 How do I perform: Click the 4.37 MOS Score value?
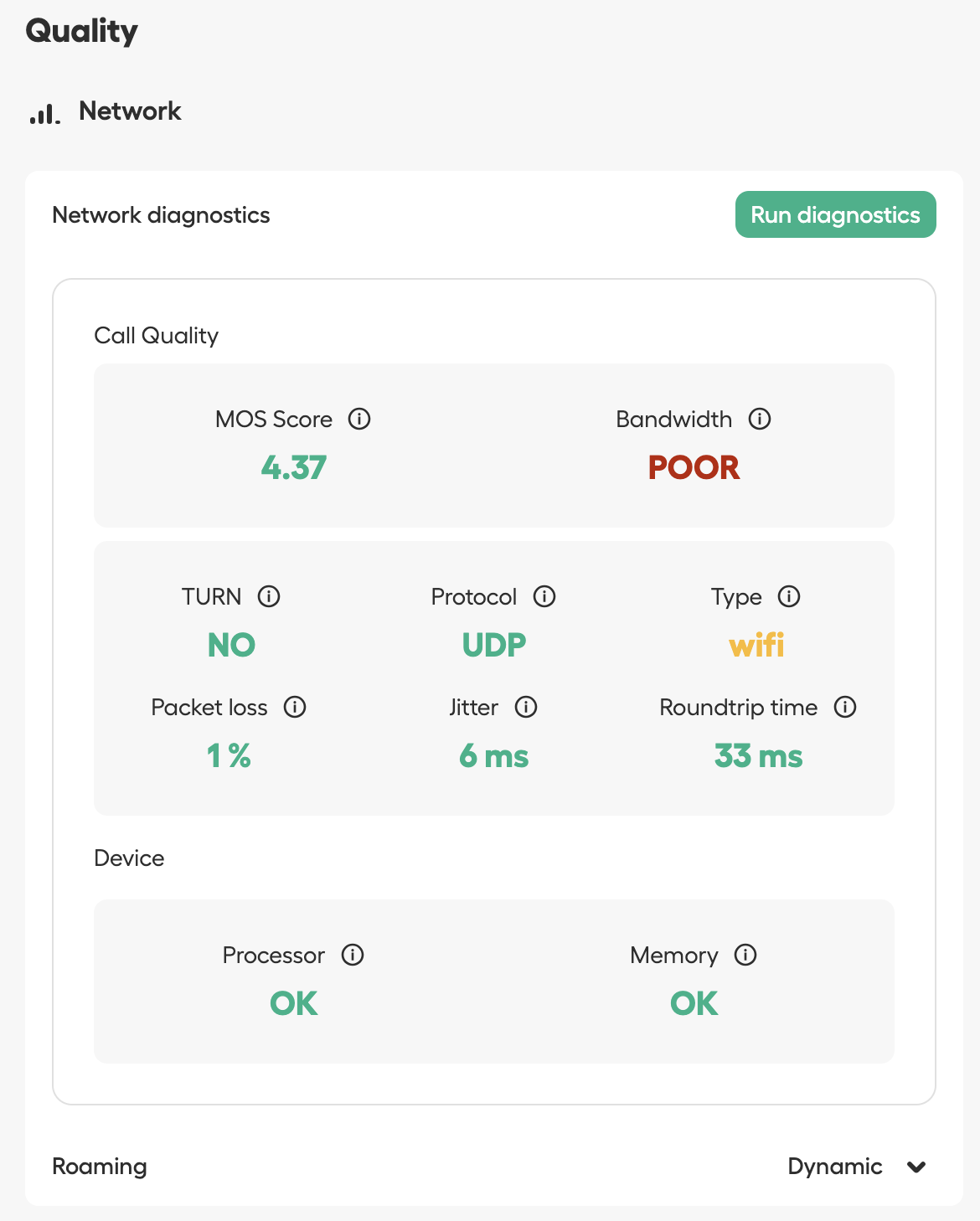click(294, 467)
